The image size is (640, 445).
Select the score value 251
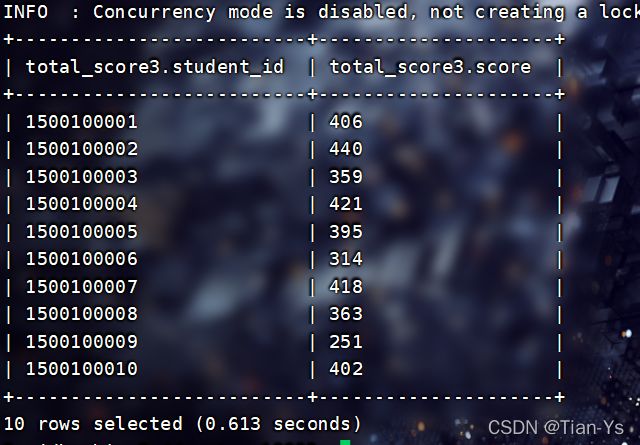[x=346, y=341]
